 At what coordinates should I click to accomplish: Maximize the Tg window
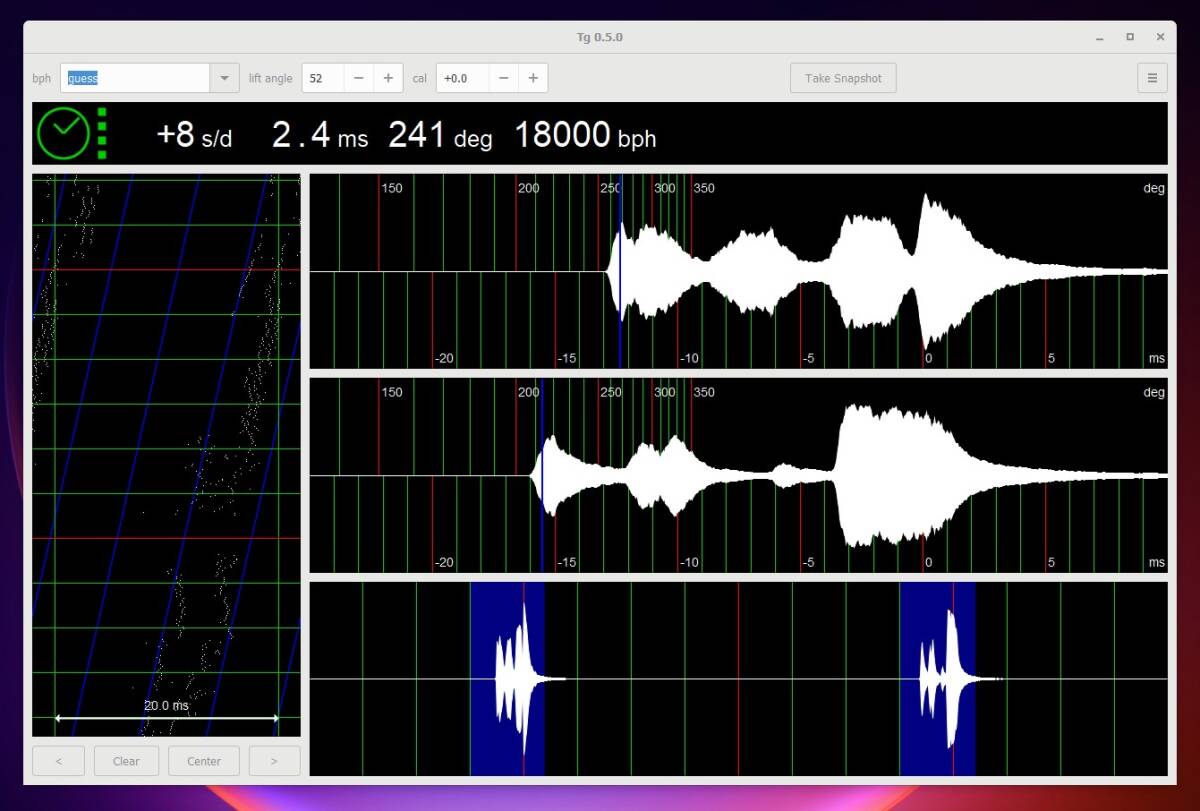[1130, 37]
